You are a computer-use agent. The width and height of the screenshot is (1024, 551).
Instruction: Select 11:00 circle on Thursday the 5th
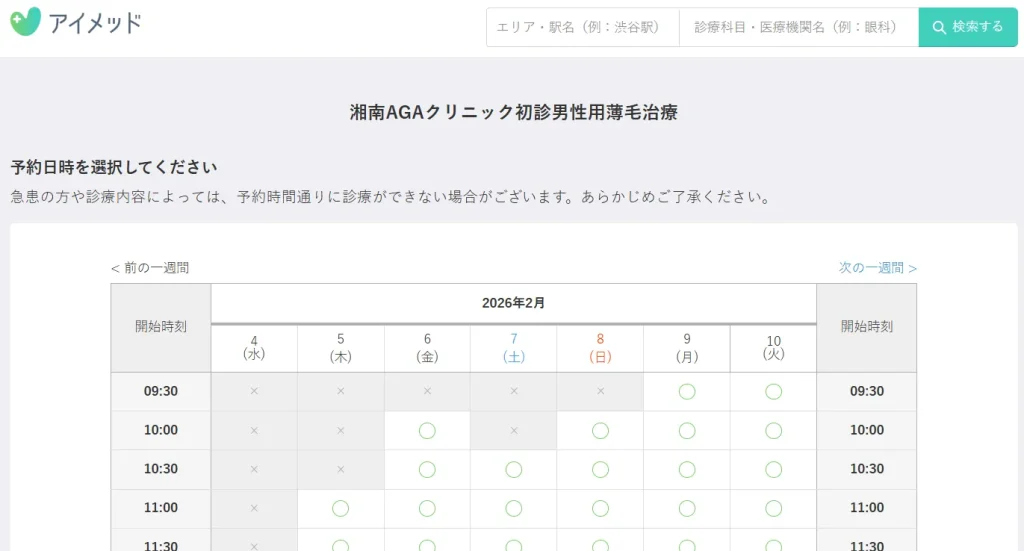pos(340,508)
